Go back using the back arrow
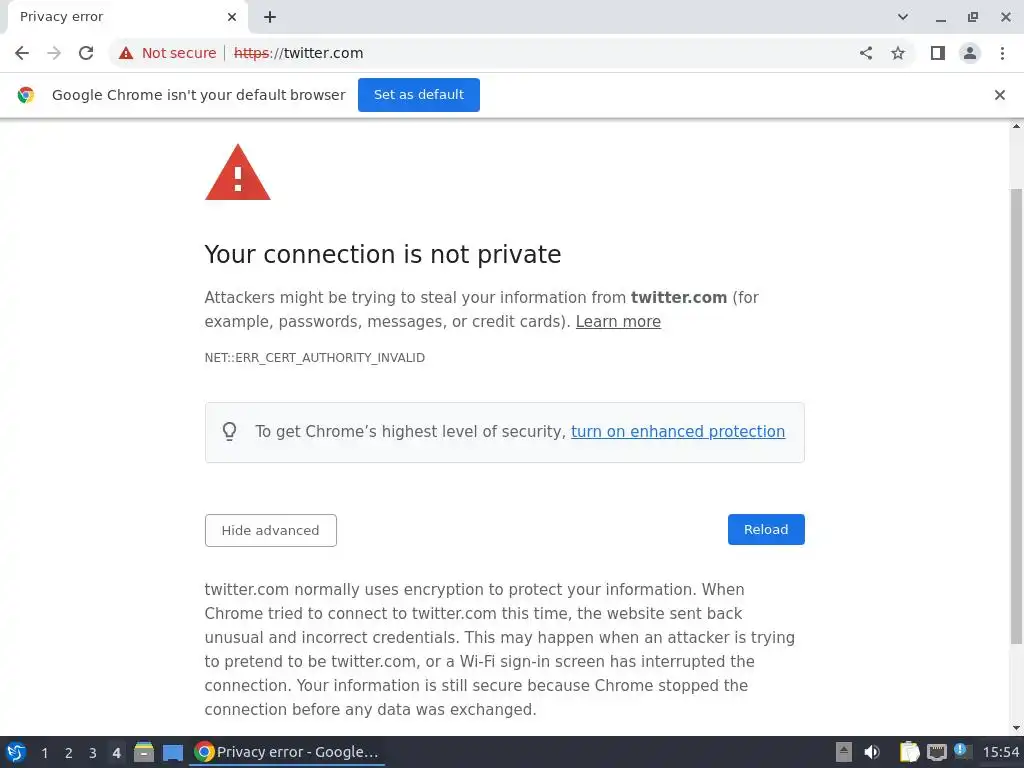1024x768 pixels. coord(22,53)
